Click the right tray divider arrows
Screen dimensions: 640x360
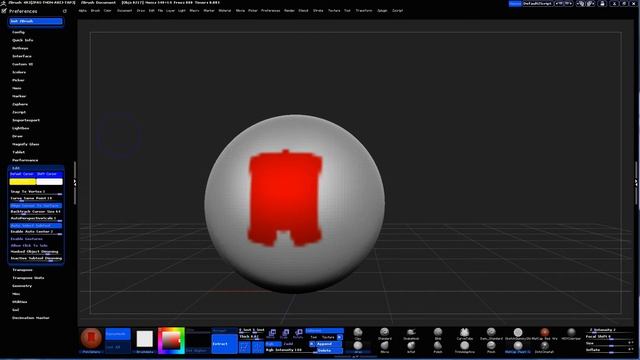[636, 183]
